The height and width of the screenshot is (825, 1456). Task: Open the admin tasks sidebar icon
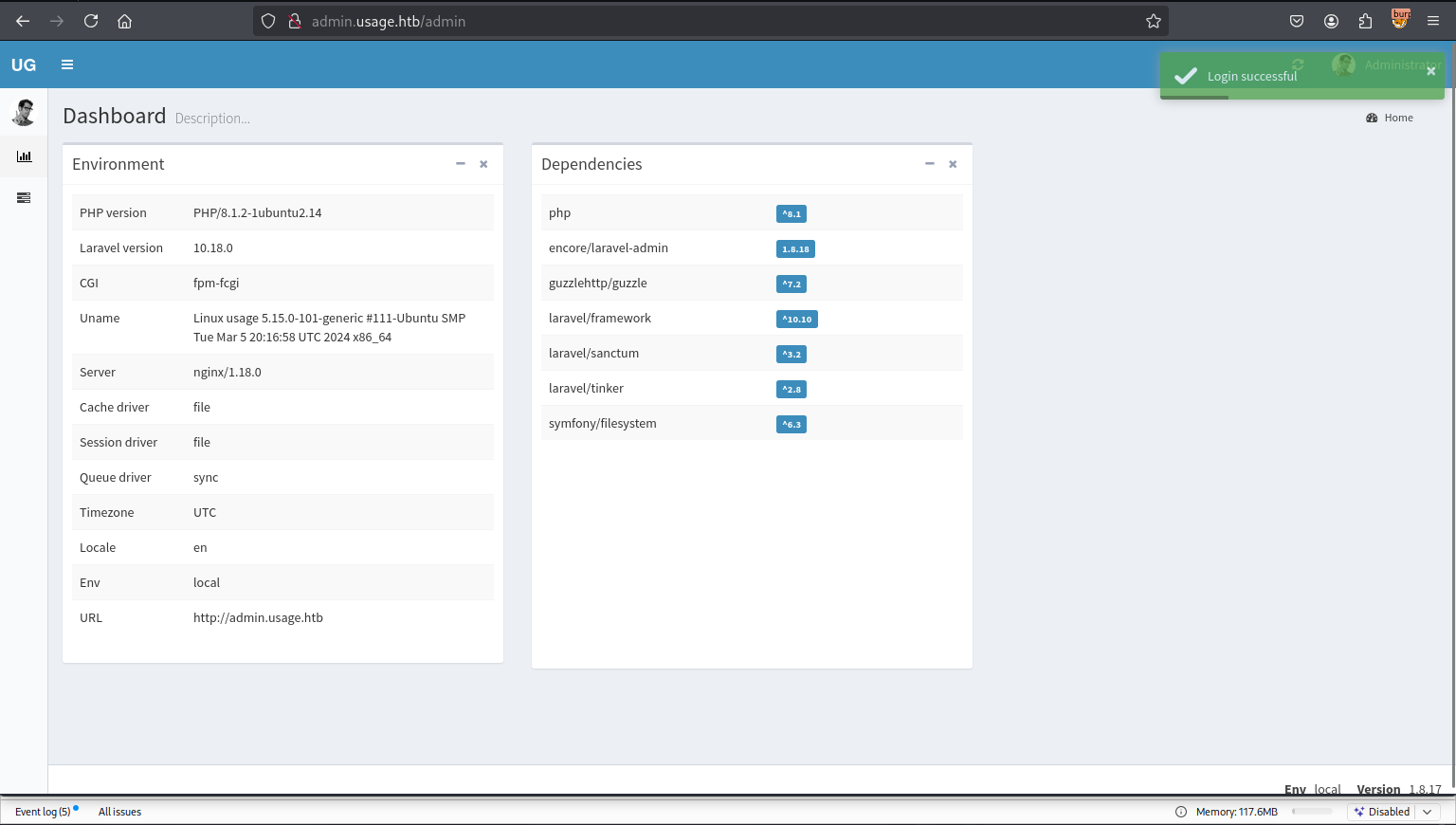coord(24,197)
